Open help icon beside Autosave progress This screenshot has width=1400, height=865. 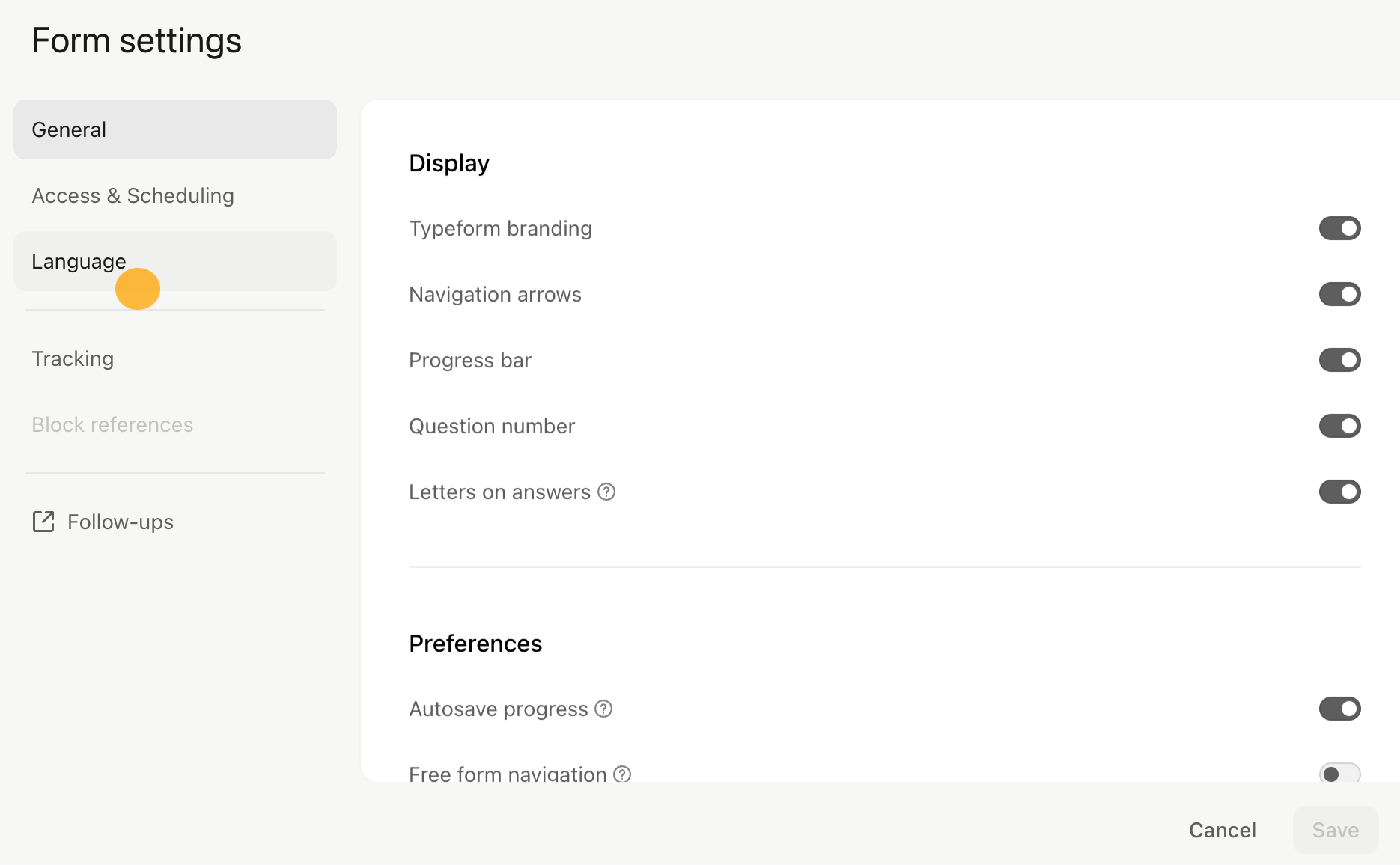603,709
